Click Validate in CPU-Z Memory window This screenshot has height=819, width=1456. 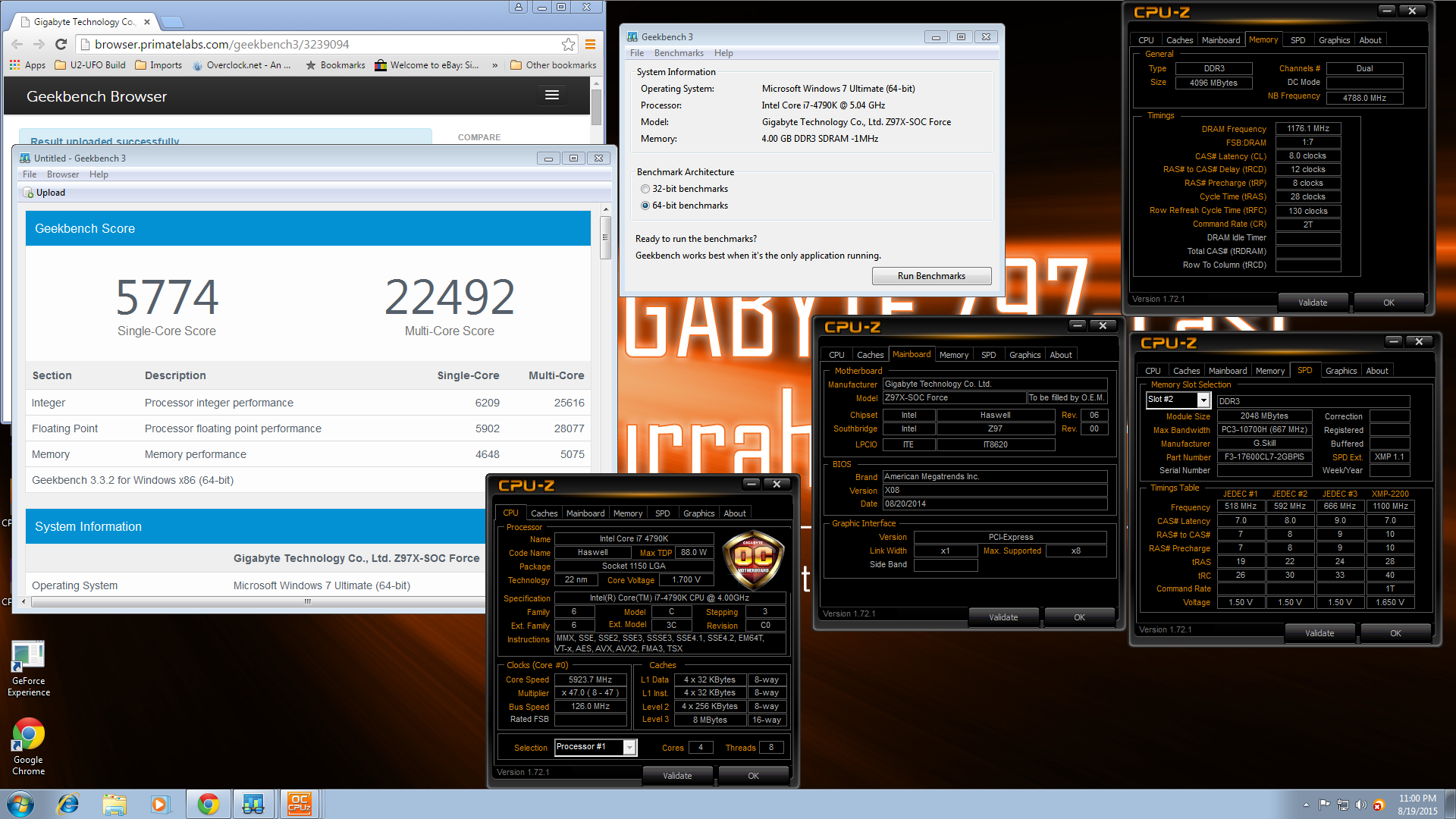point(1313,303)
